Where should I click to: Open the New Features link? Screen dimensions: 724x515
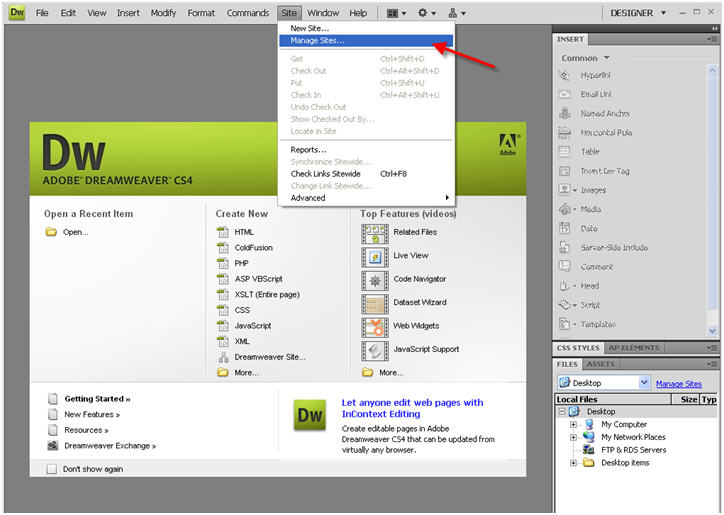click(x=92, y=415)
